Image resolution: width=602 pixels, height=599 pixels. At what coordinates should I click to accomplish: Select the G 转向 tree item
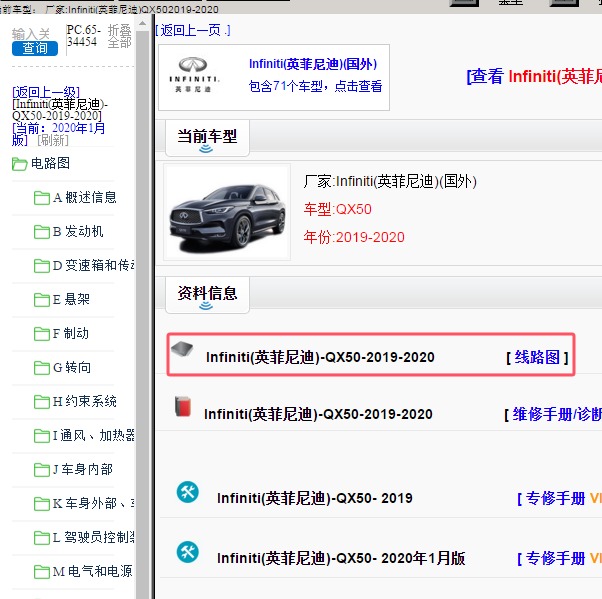pyautogui.click(x=72, y=367)
